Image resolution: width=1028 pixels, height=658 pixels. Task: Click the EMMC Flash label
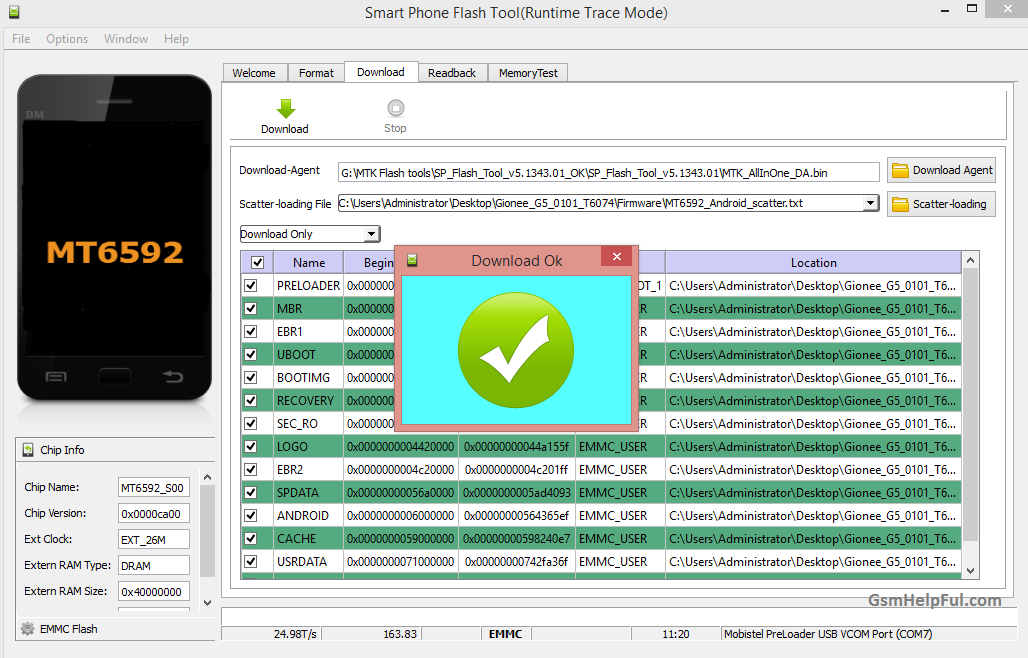point(69,629)
